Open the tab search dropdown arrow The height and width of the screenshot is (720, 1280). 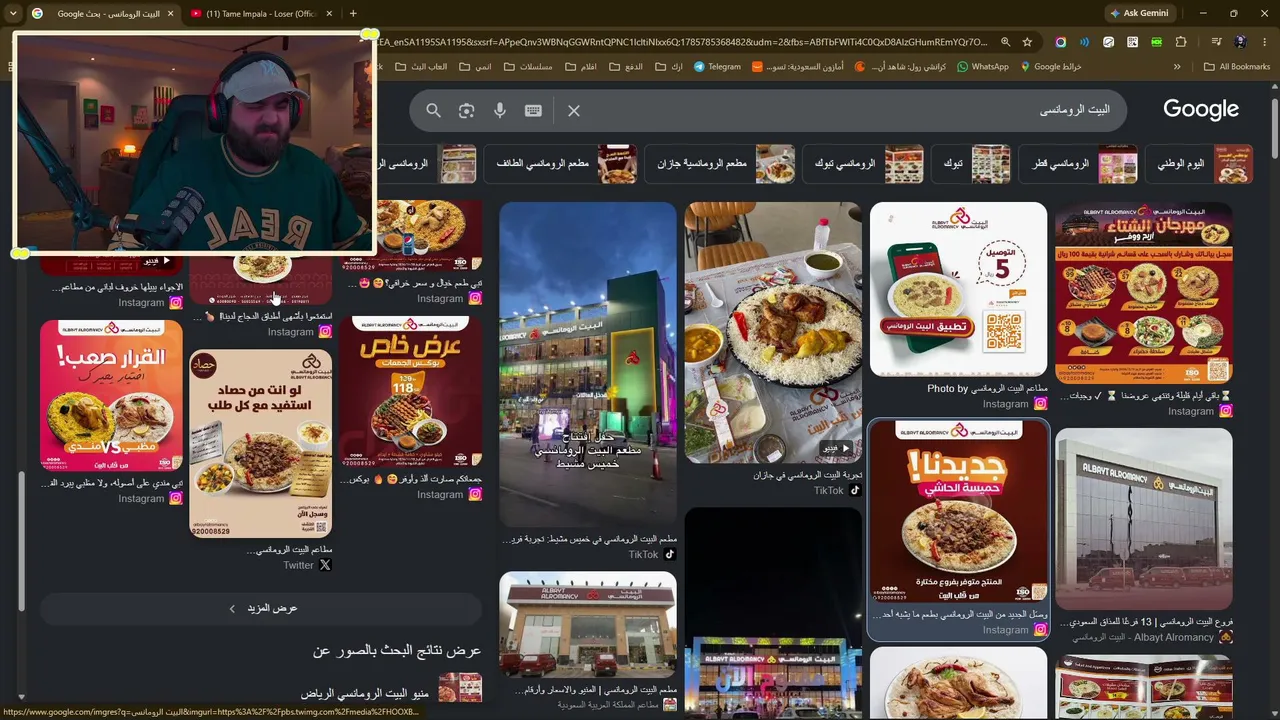coord(13,13)
